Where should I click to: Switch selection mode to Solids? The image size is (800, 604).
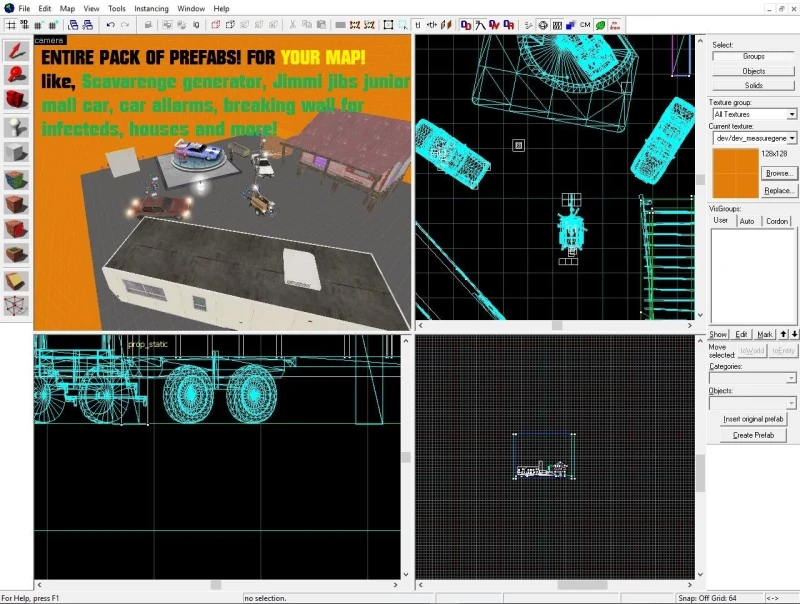coord(753,85)
